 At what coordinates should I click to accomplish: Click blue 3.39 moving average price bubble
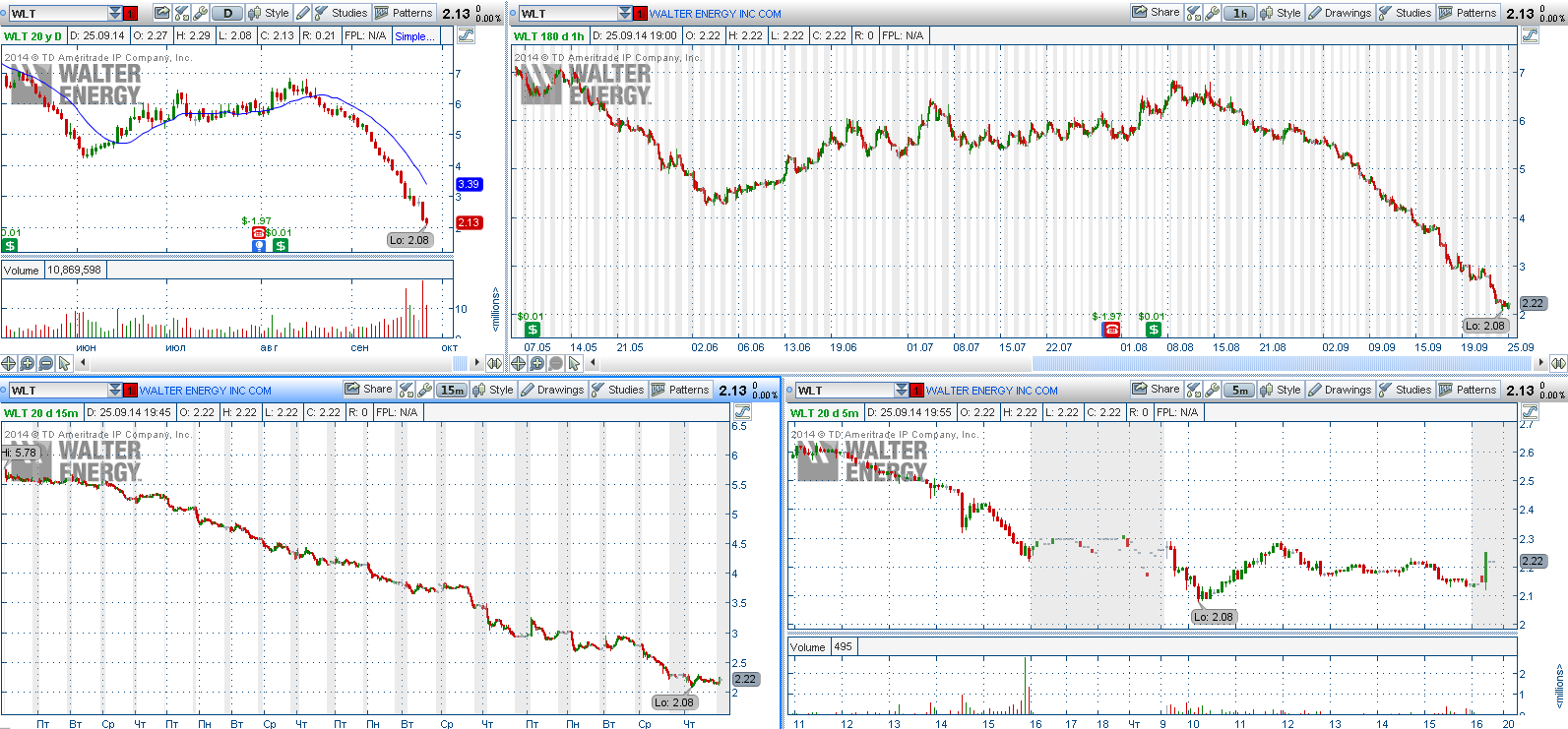tap(469, 184)
